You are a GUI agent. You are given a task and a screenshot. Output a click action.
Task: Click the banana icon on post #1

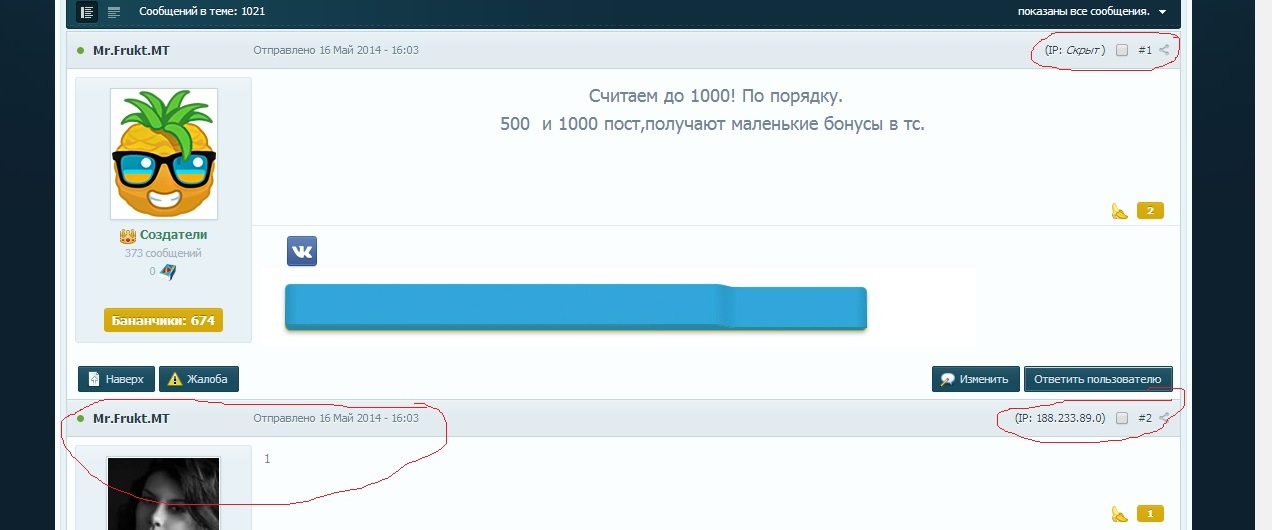[x=1120, y=211]
